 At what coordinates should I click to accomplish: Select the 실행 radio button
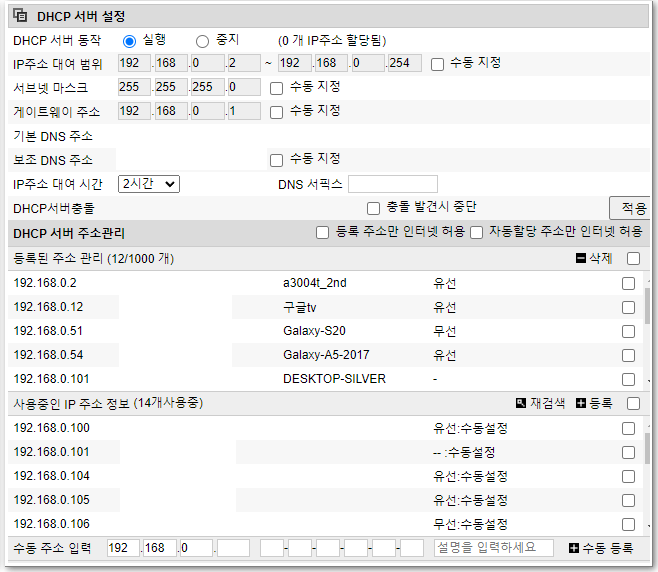click(x=129, y=41)
